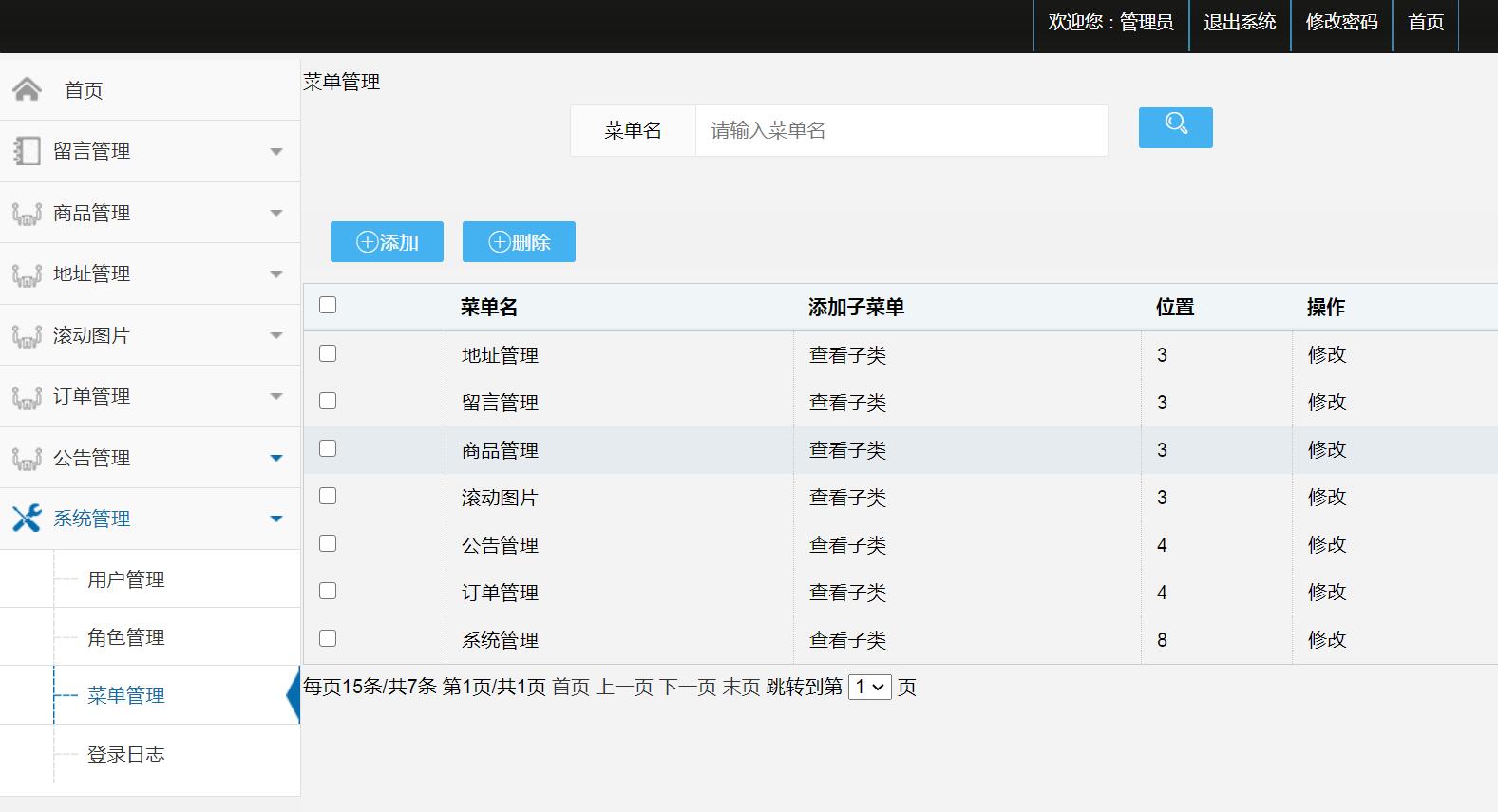This screenshot has width=1498, height=812.
Task: Click 修改密码 in the top bar
Action: click(1341, 22)
